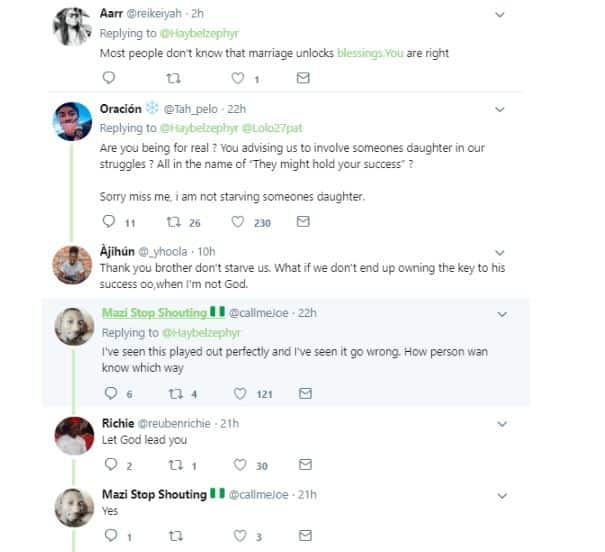The image size is (605, 552).
Task: Open the Mazi Stop Shouting profile name link
Action: click(x=154, y=313)
